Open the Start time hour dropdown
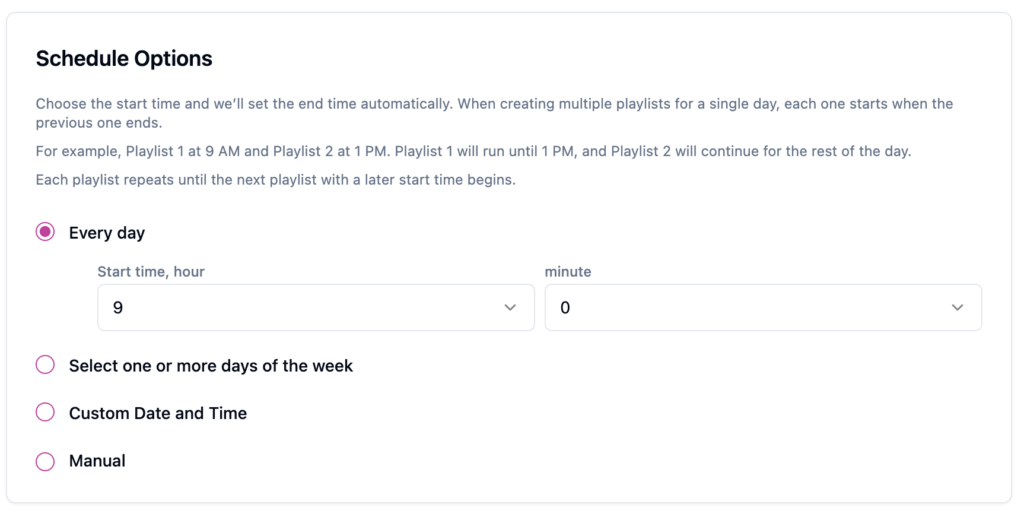The height and width of the screenshot is (514, 1024). (x=315, y=308)
